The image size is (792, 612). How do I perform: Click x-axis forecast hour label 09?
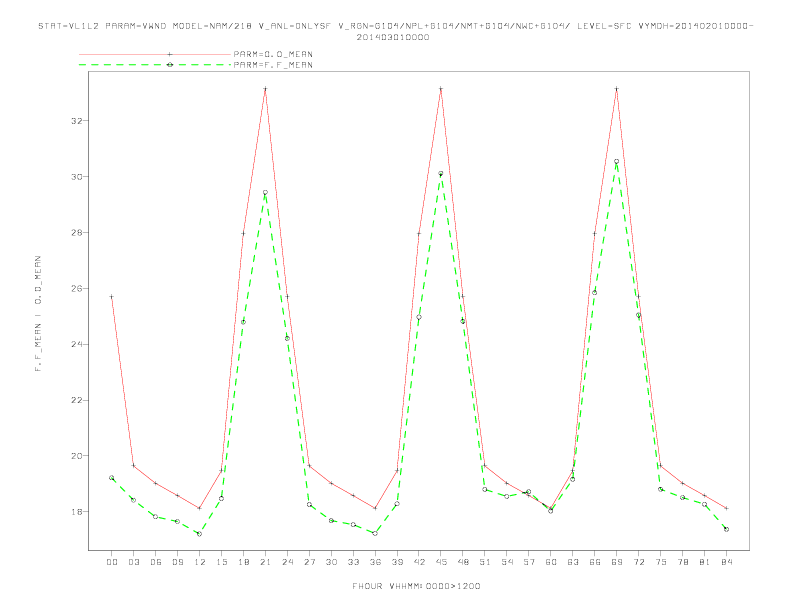177,562
